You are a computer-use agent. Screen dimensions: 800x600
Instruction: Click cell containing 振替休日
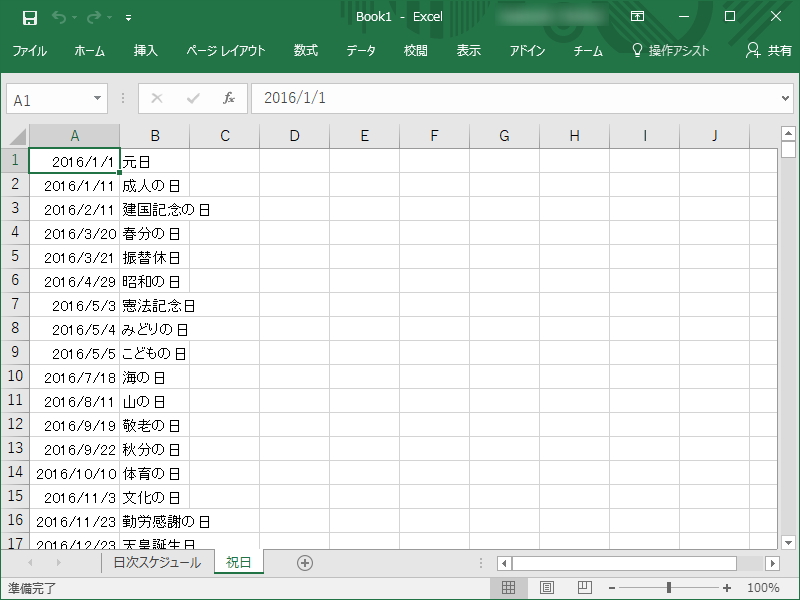click(x=155, y=257)
